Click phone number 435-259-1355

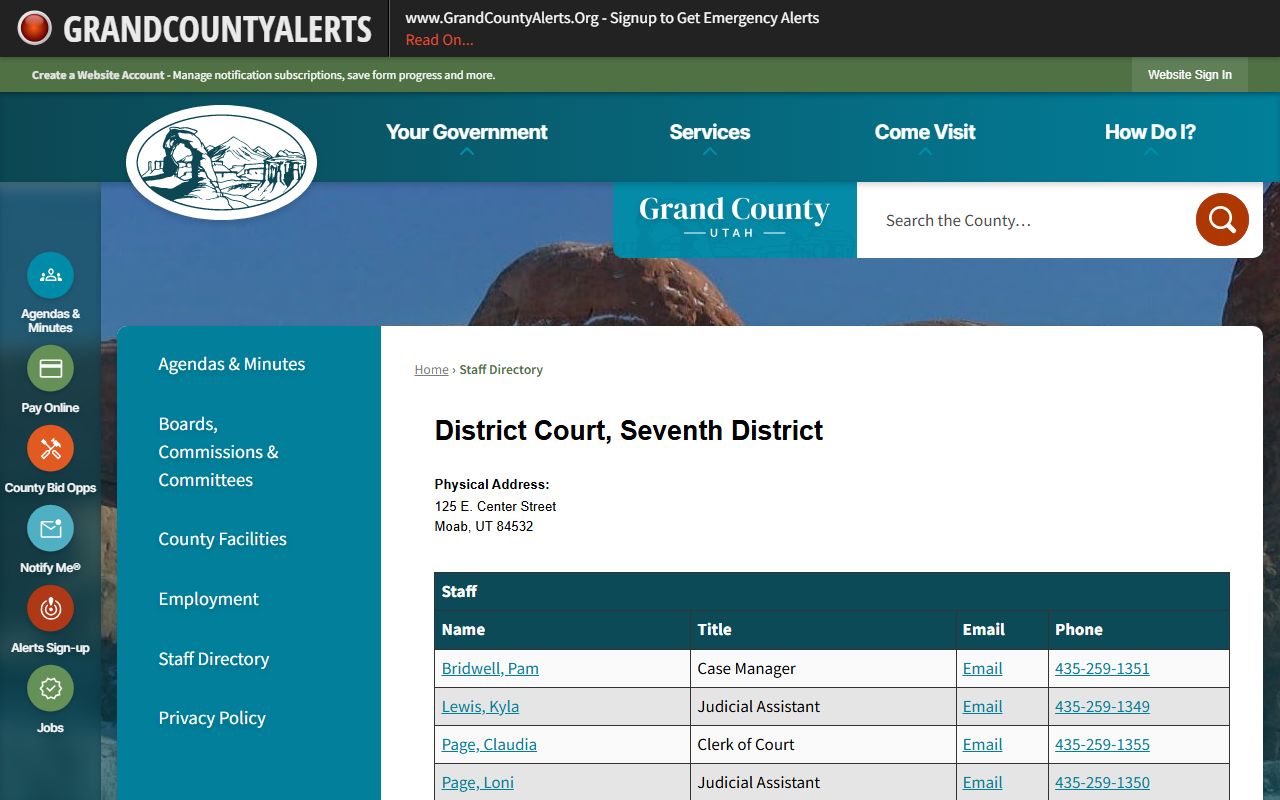tap(1102, 745)
